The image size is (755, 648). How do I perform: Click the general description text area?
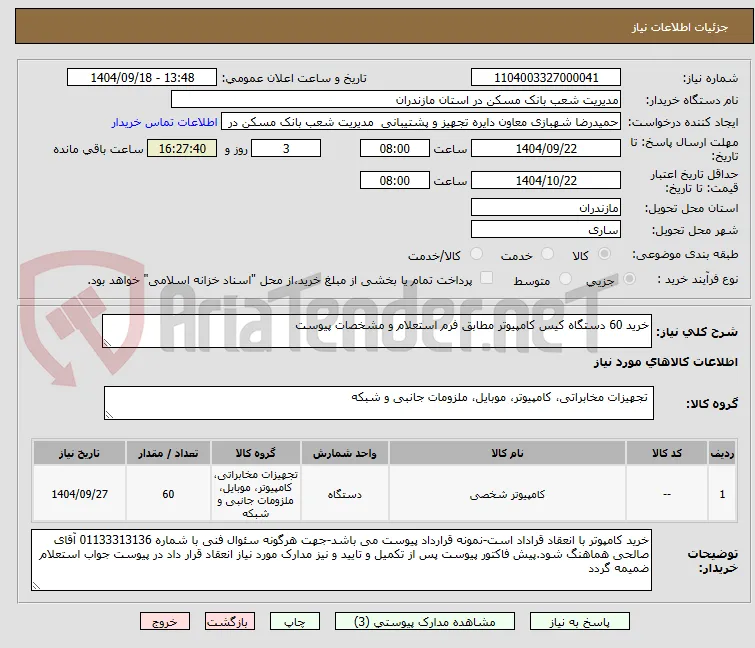pyautogui.click(x=377, y=331)
